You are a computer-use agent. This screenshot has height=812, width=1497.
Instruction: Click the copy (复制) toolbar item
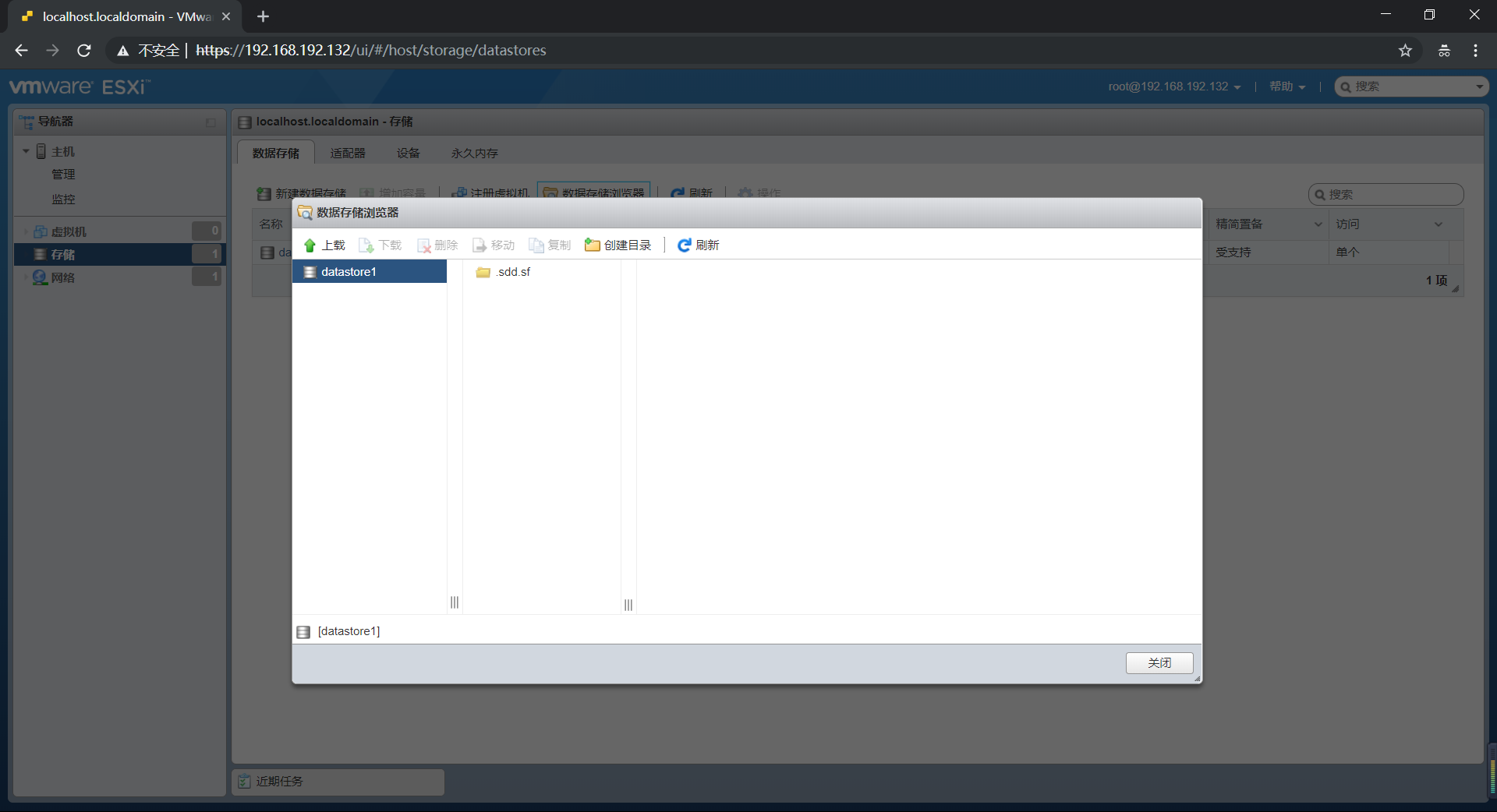click(x=550, y=245)
